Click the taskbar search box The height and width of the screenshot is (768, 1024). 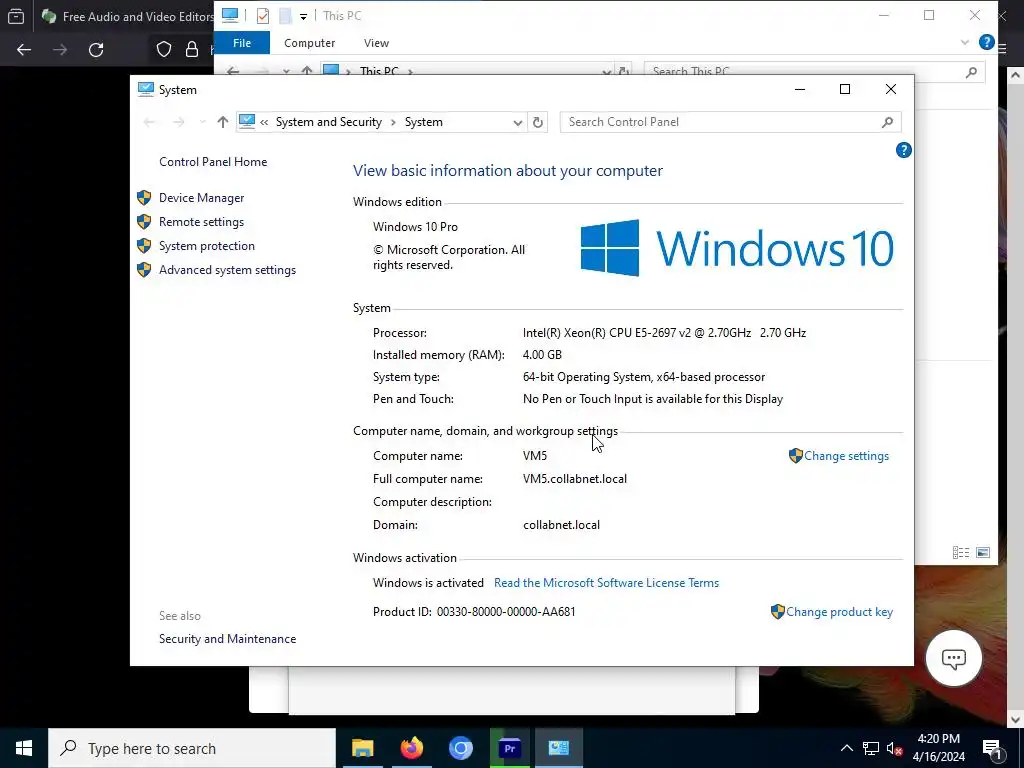pyautogui.click(x=192, y=748)
